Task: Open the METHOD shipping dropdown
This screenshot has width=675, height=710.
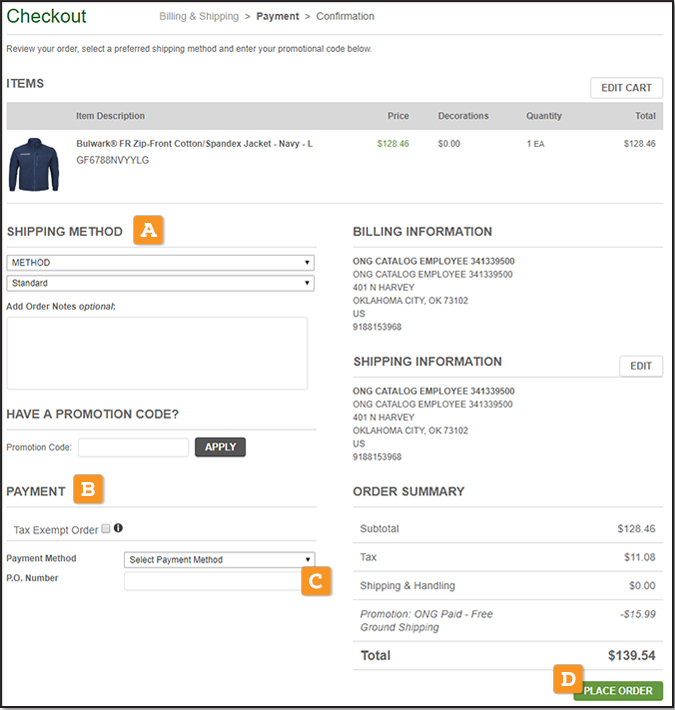Action: pos(160,263)
